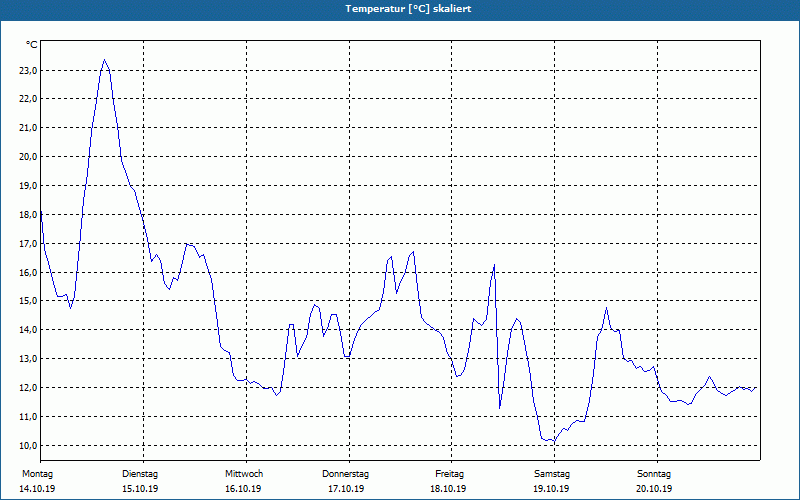The height and width of the screenshot is (500, 800).
Task: Click the 19.10.19 date label
Action: click(x=551, y=489)
